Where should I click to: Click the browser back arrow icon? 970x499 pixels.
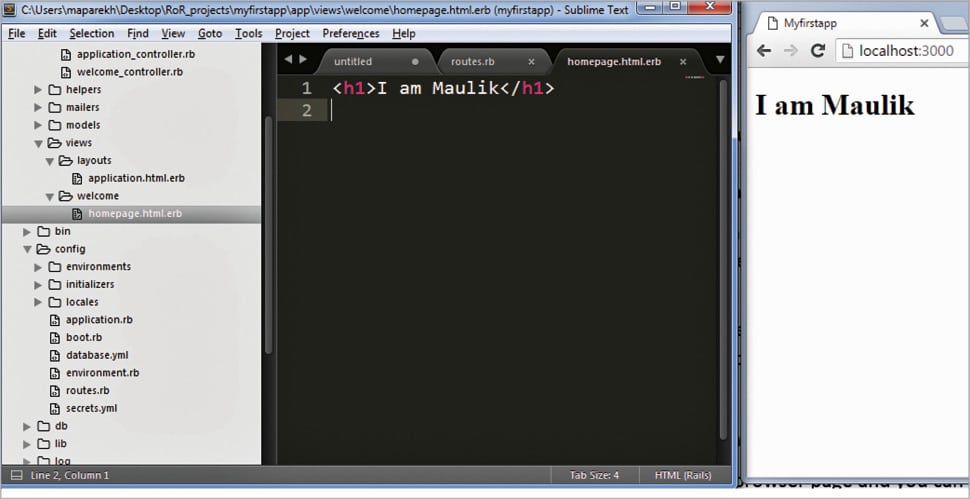[x=765, y=51]
